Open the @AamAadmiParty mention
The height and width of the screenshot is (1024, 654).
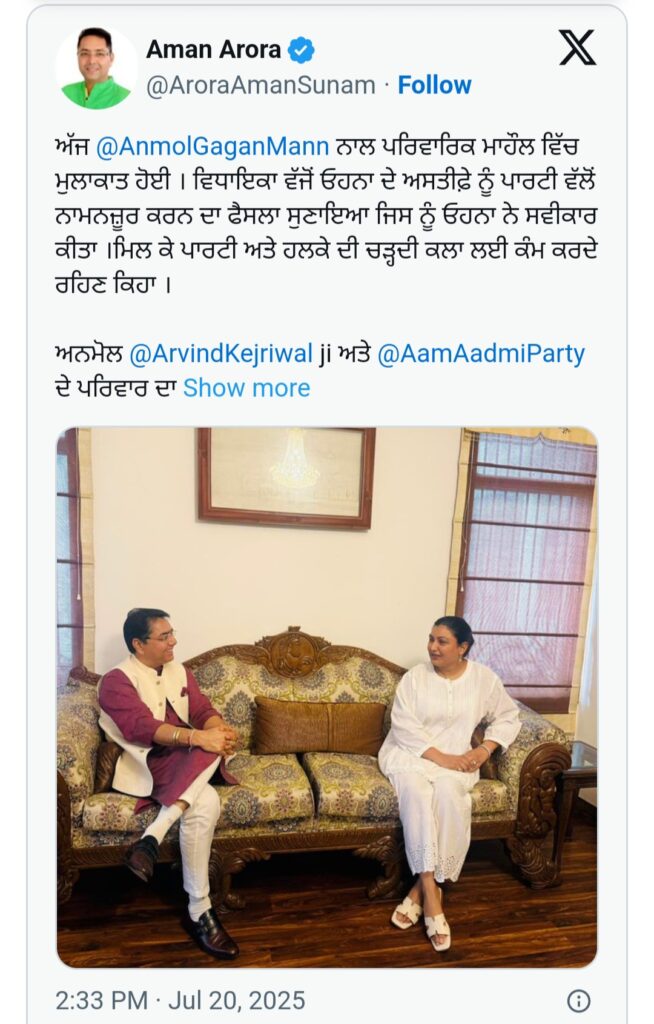point(481,354)
